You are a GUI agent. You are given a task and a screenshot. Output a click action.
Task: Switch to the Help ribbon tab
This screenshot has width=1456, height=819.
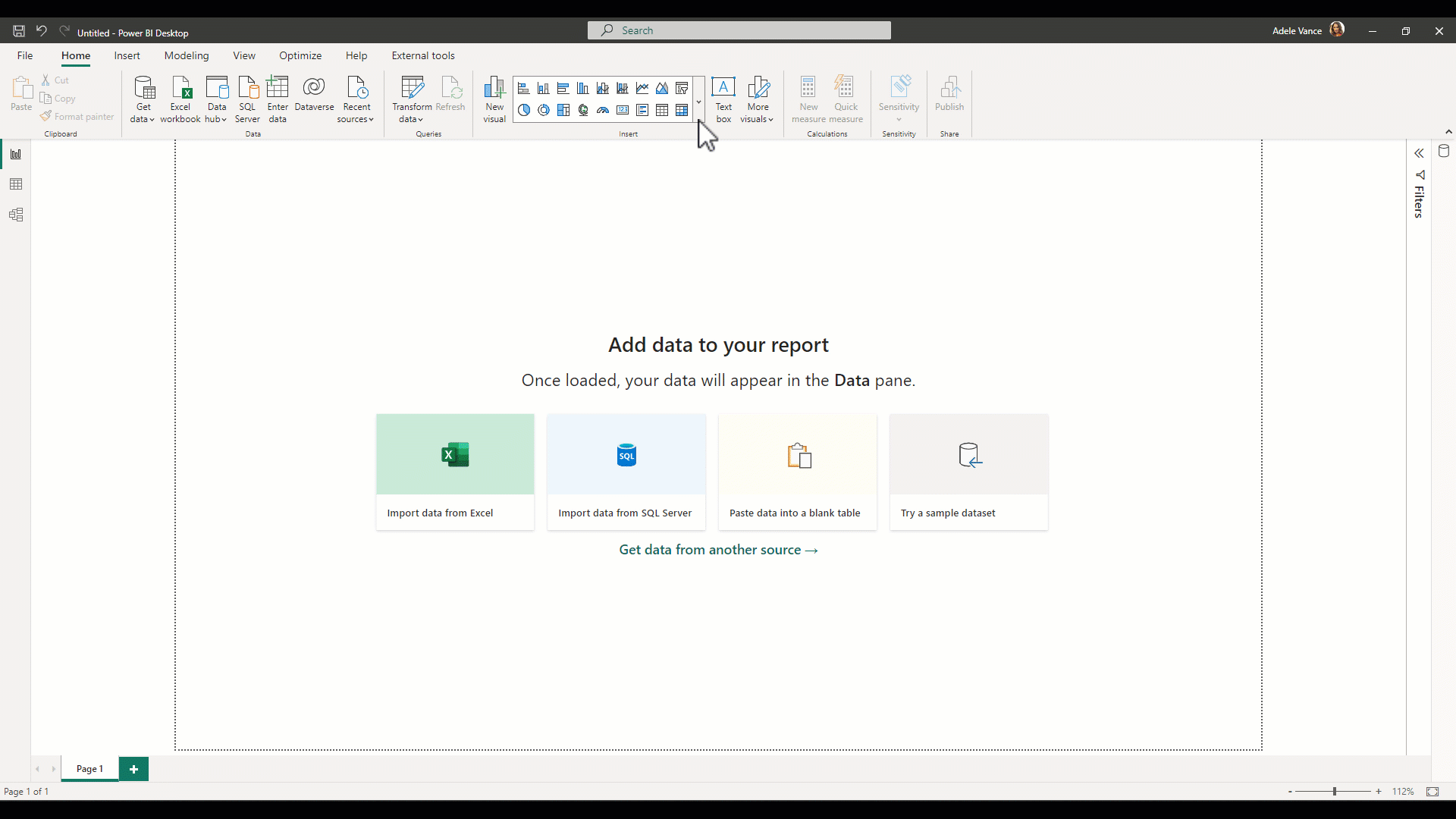(x=356, y=55)
